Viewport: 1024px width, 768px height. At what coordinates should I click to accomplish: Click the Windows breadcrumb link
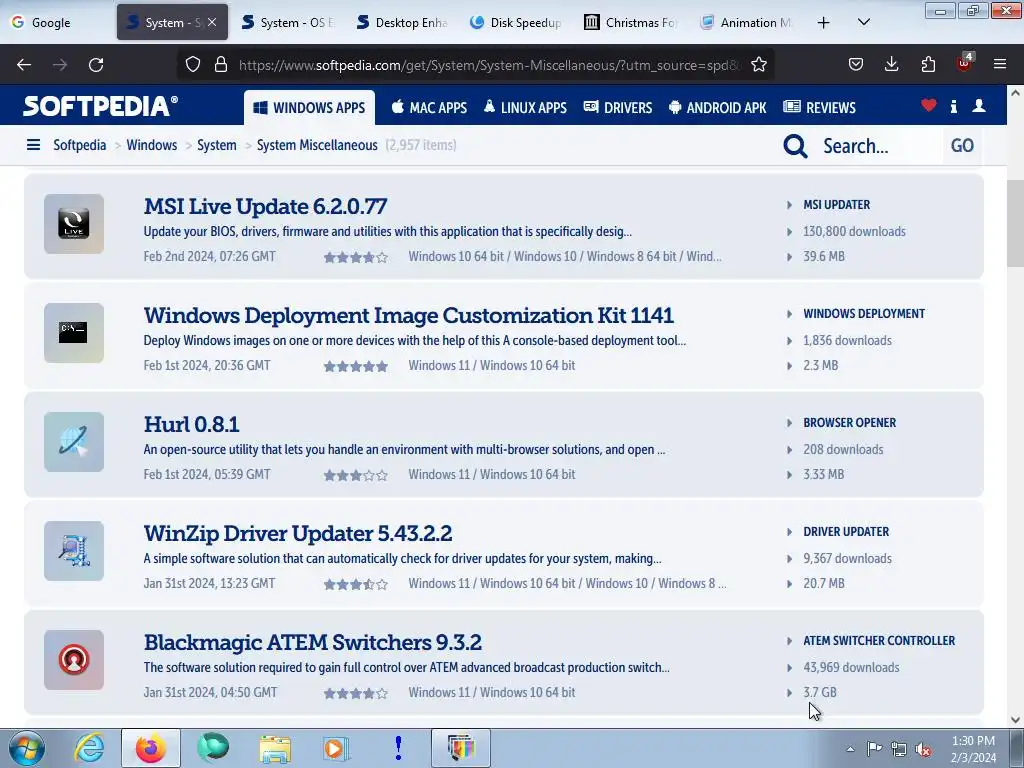tap(152, 145)
